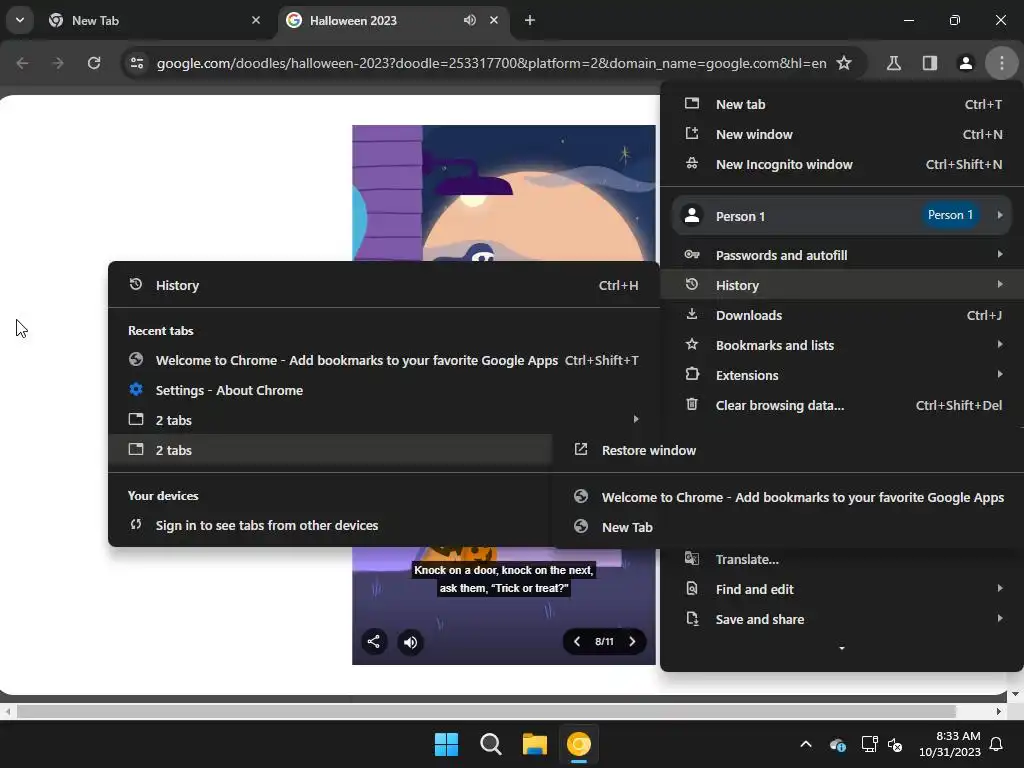This screenshot has width=1024, height=768.
Task: Open the Windows Start menu
Action: [x=447, y=744]
